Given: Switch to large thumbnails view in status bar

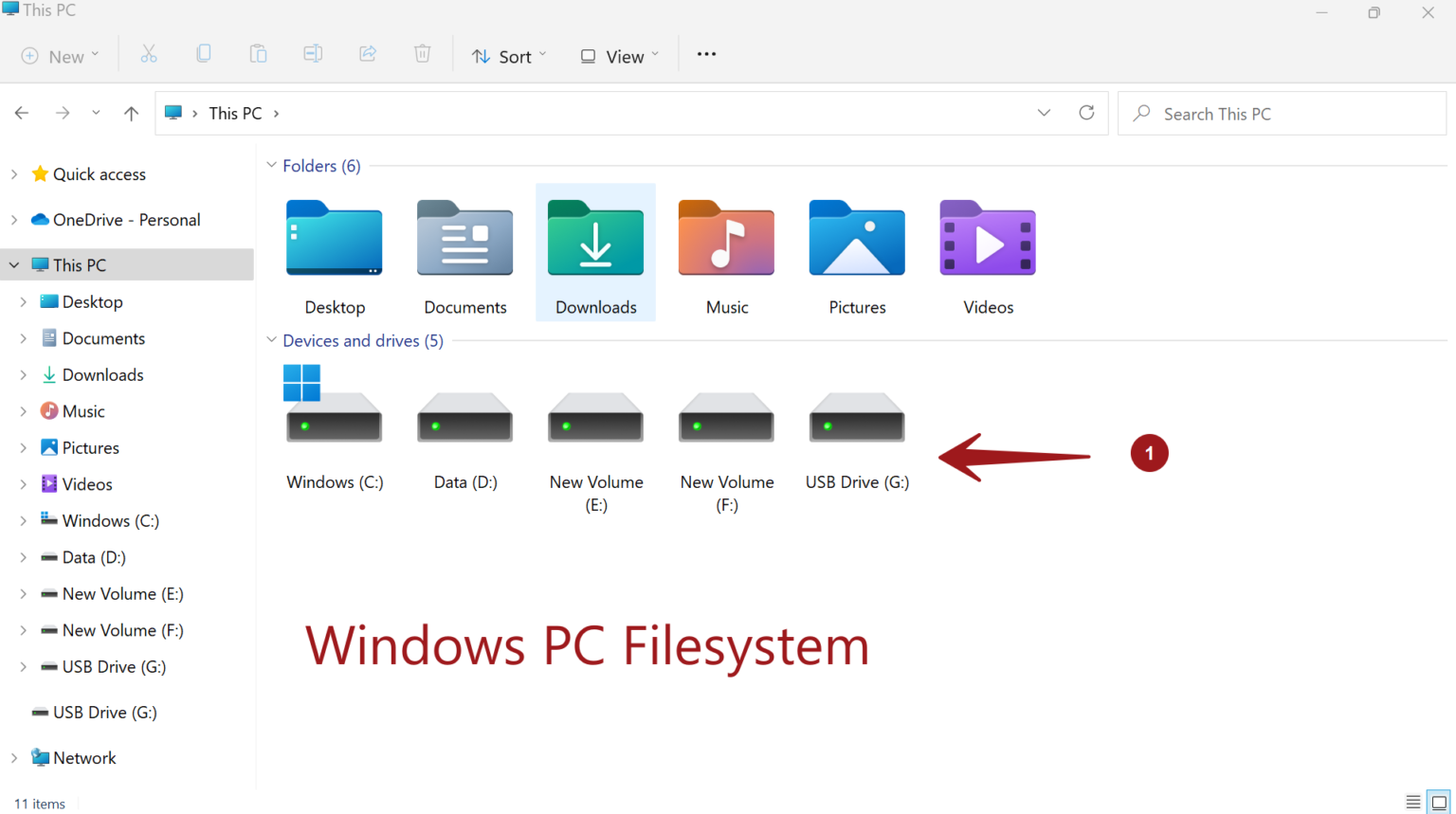Looking at the screenshot, I should tap(1438, 802).
